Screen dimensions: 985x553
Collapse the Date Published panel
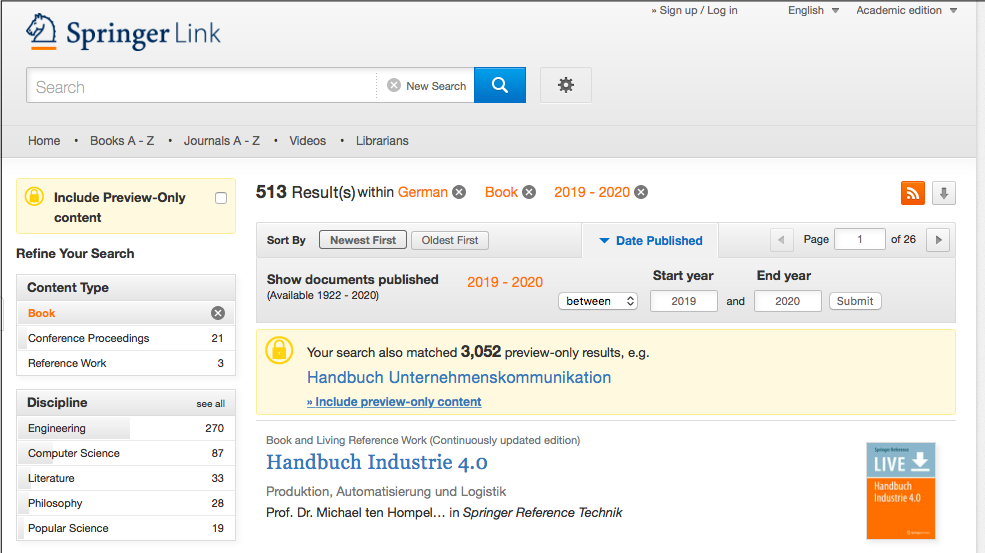click(x=651, y=241)
